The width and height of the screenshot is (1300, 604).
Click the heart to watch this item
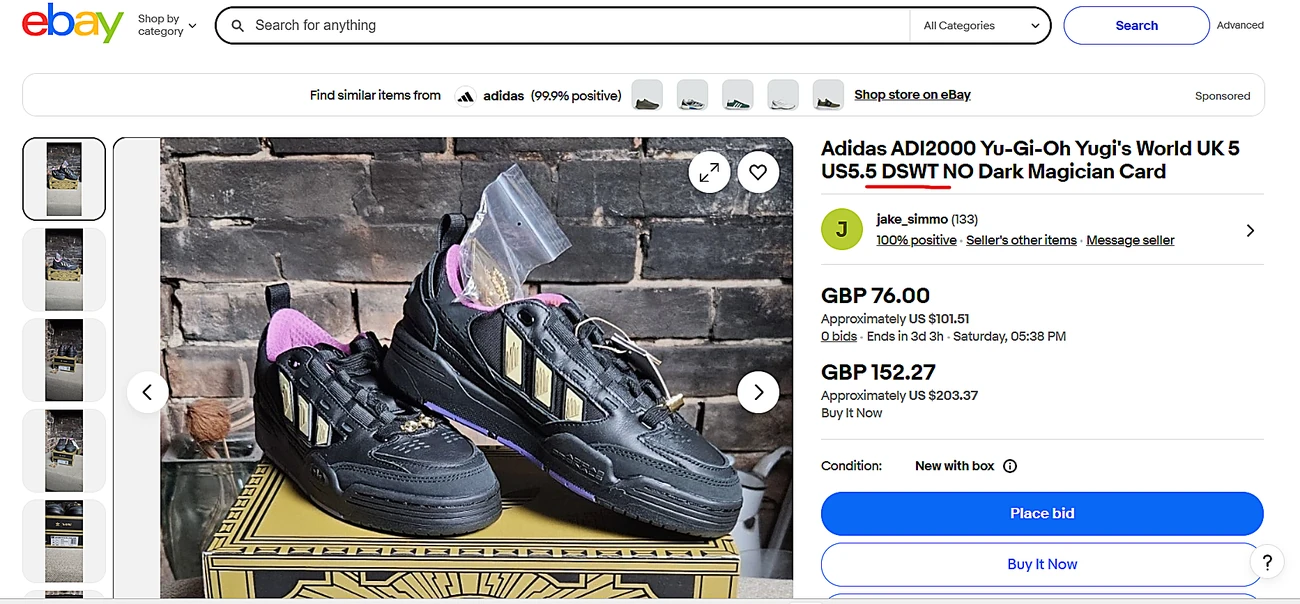(758, 171)
